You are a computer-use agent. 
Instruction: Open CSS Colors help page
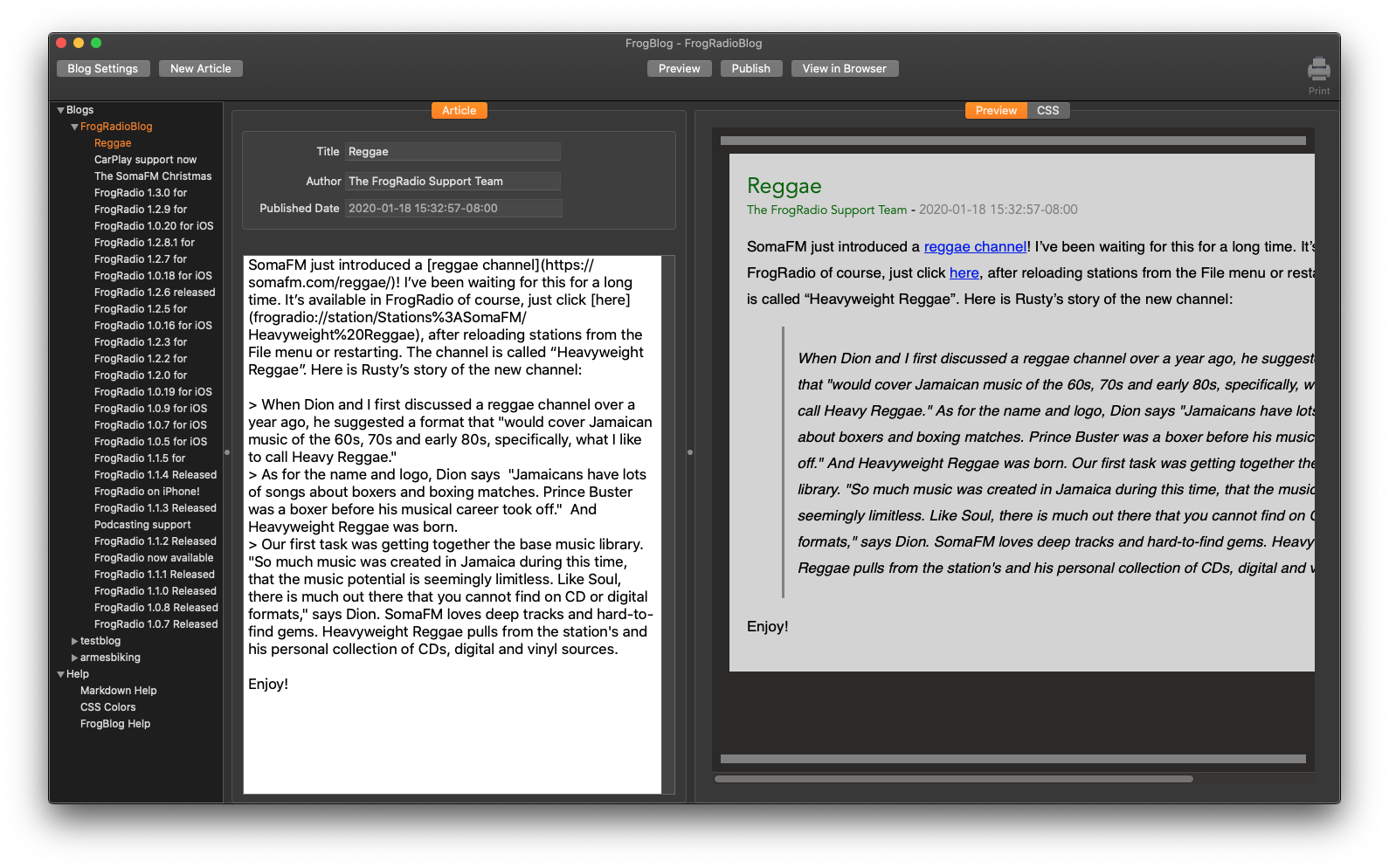tap(108, 707)
